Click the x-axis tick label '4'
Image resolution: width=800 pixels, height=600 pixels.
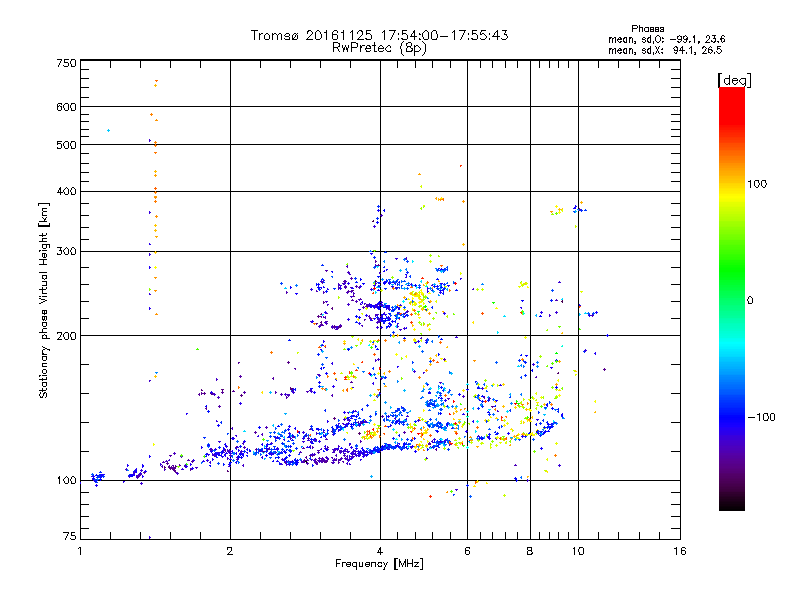click(380, 551)
